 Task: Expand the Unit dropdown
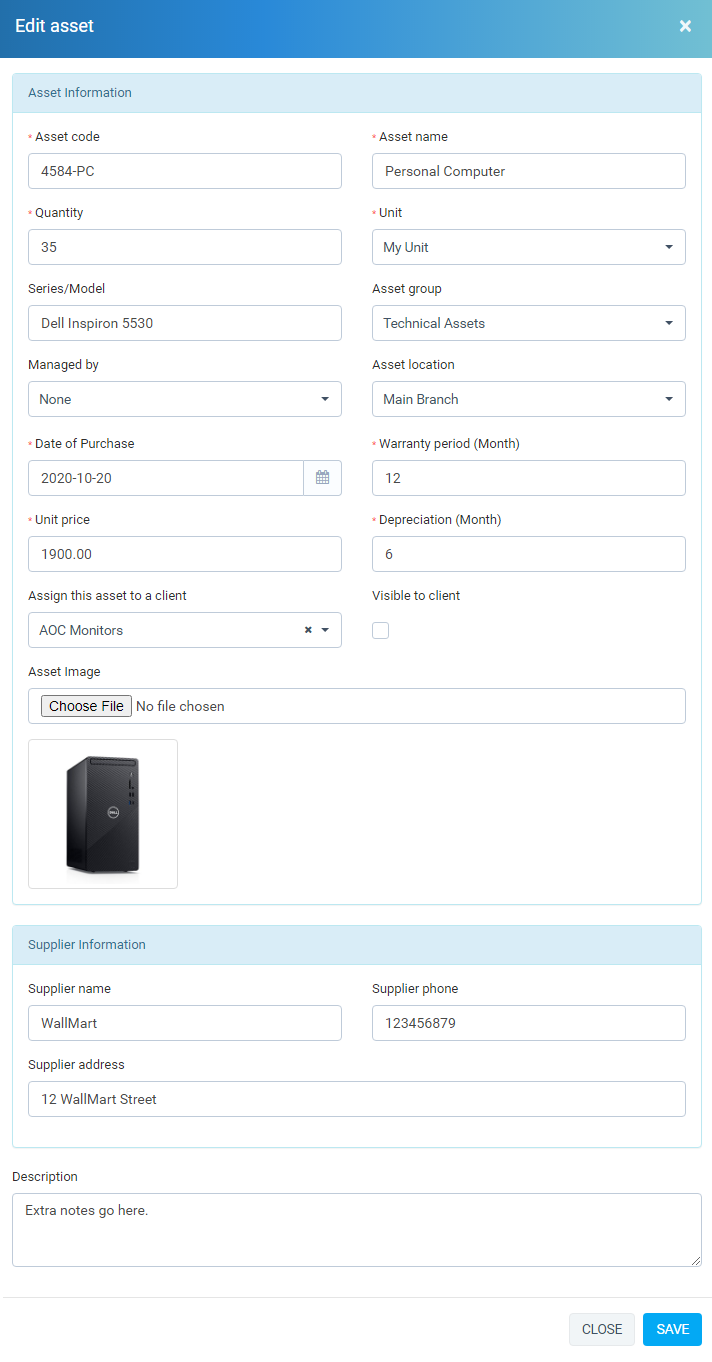[528, 247]
